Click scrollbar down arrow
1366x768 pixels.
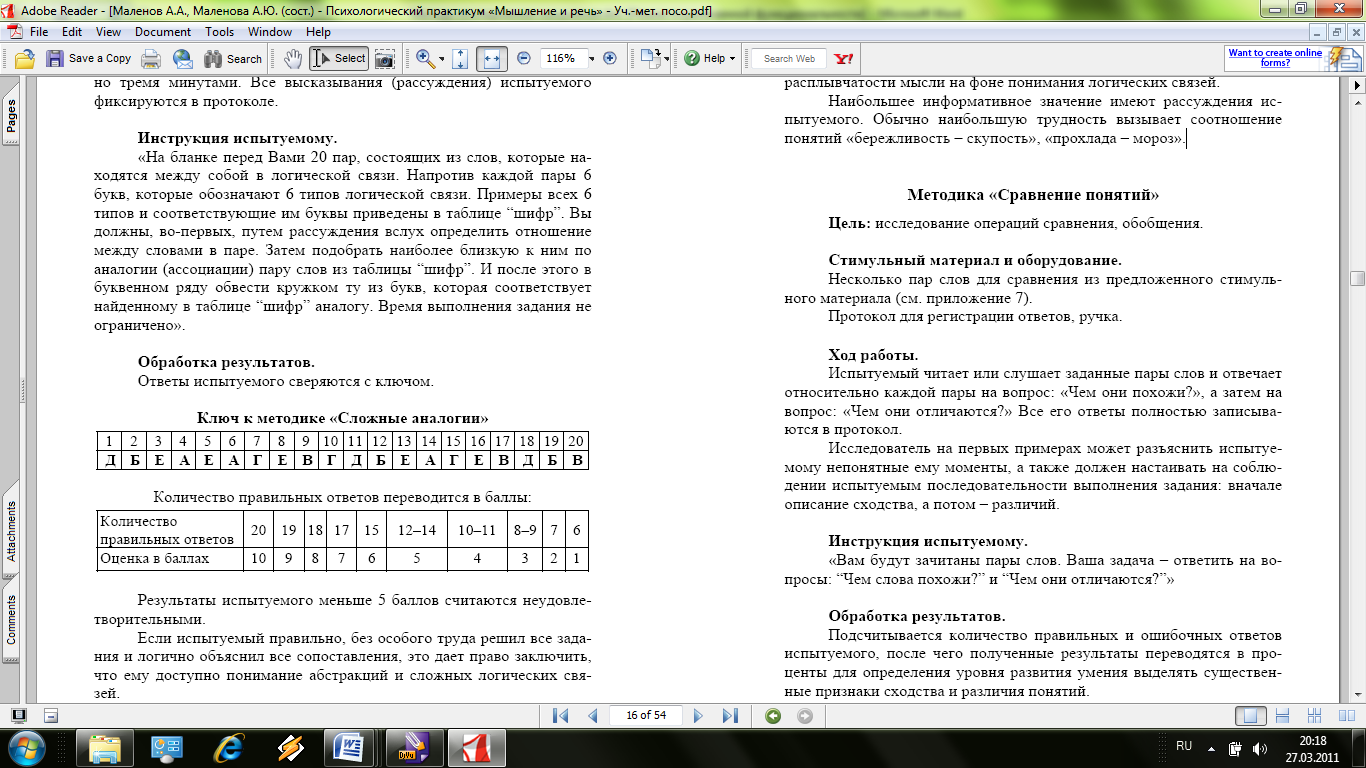[1357, 693]
